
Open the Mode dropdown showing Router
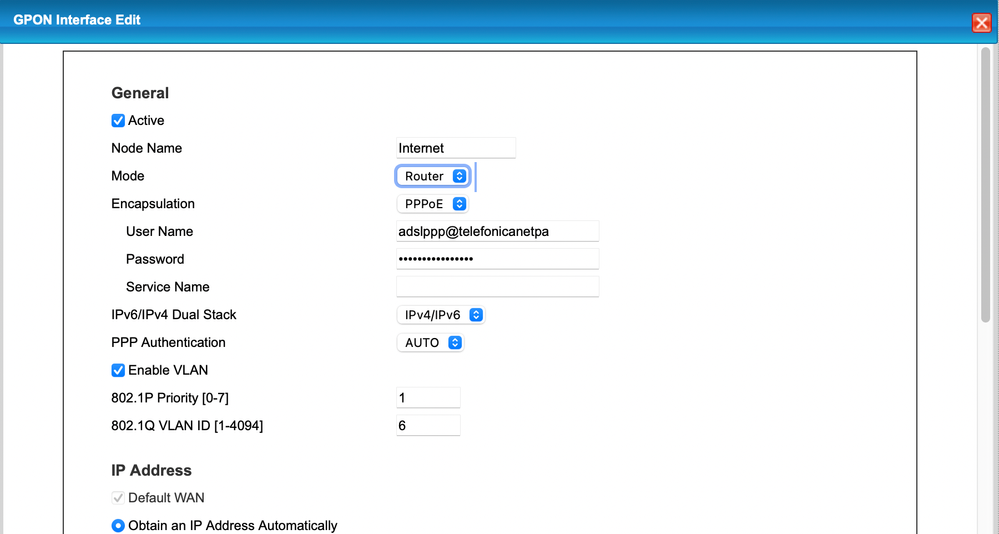433,176
